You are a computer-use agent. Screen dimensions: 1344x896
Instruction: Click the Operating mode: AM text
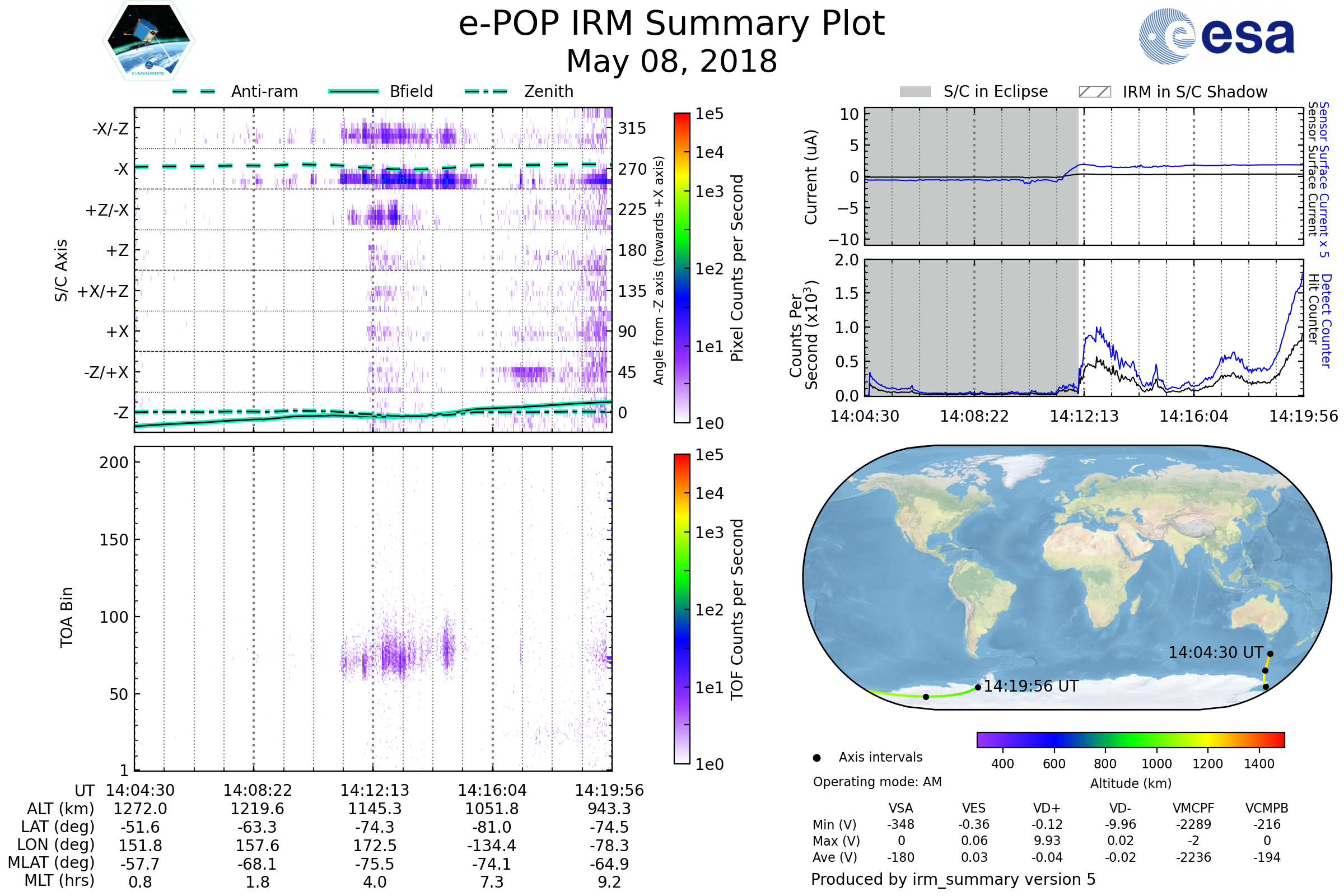pos(877,782)
